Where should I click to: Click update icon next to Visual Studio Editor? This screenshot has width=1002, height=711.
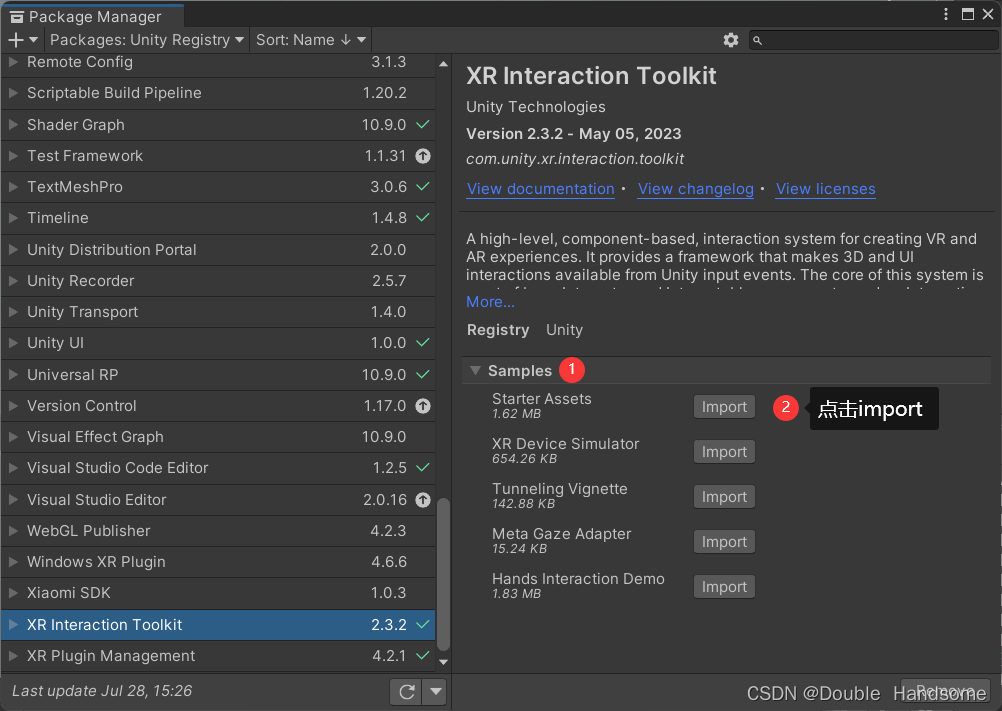(x=423, y=500)
